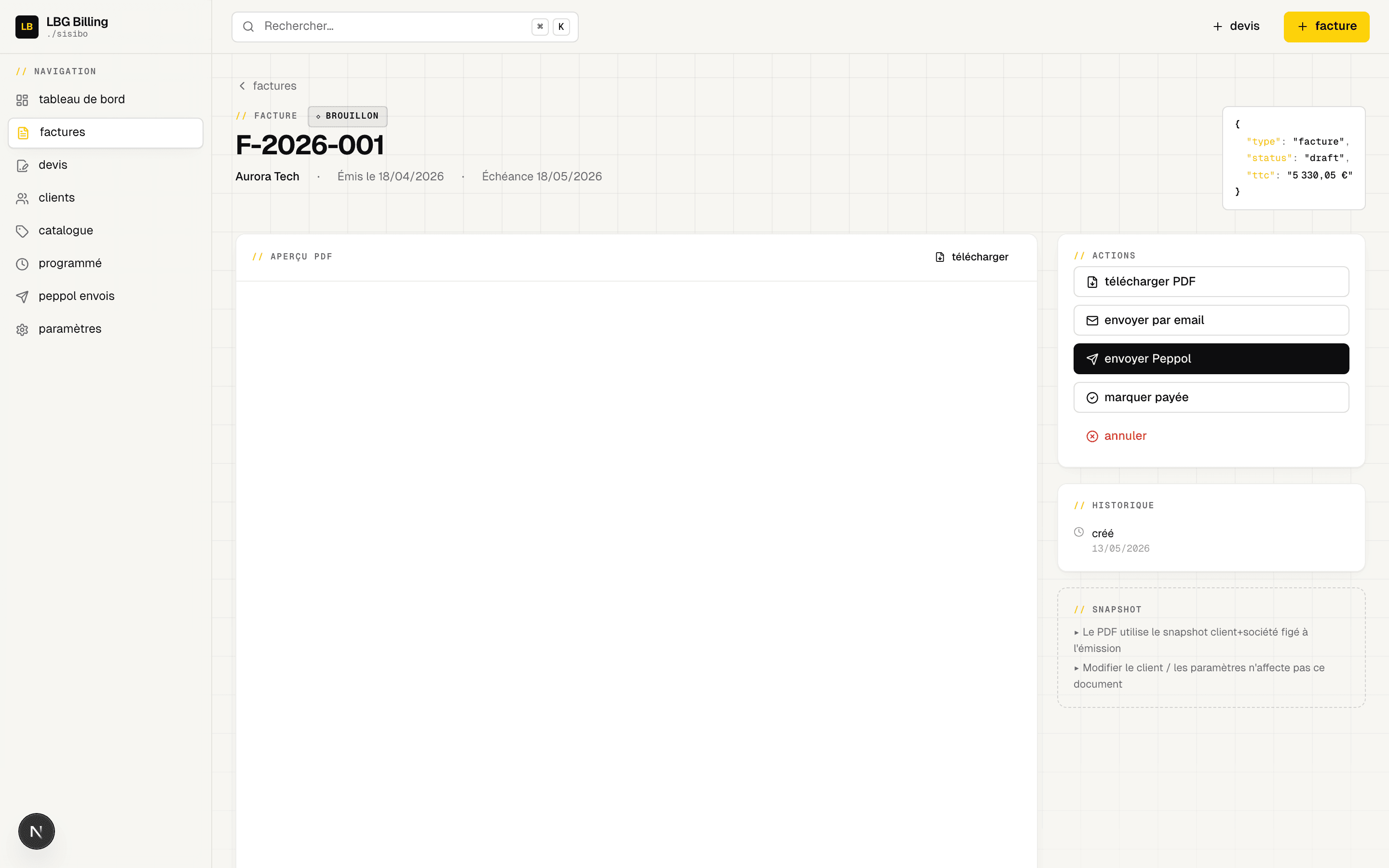The height and width of the screenshot is (868, 1389).
Task: Click the ⌘ shortcut key badge
Action: (x=540, y=27)
